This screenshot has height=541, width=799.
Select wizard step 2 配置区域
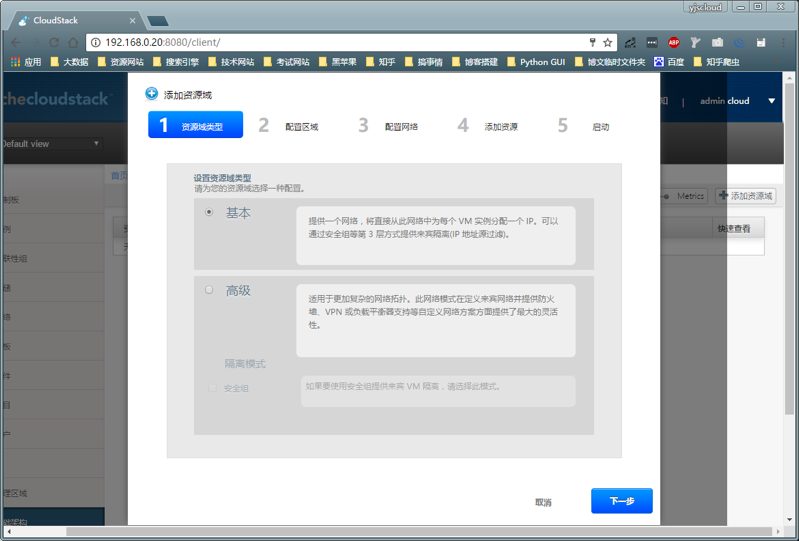tap(288, 126)
